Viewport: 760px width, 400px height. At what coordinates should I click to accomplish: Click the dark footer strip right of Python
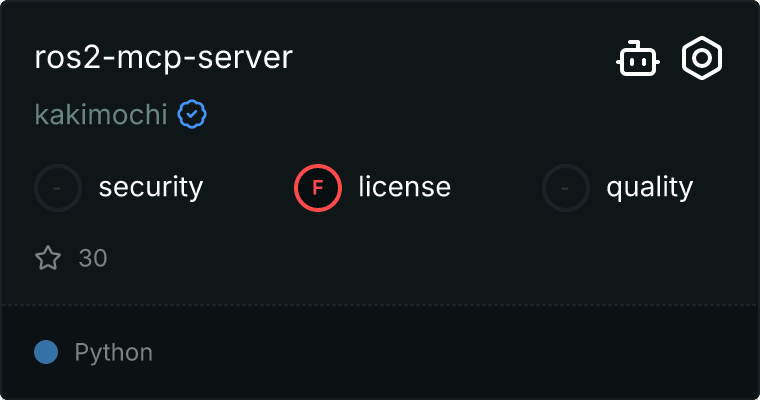(x=450, y=352)
